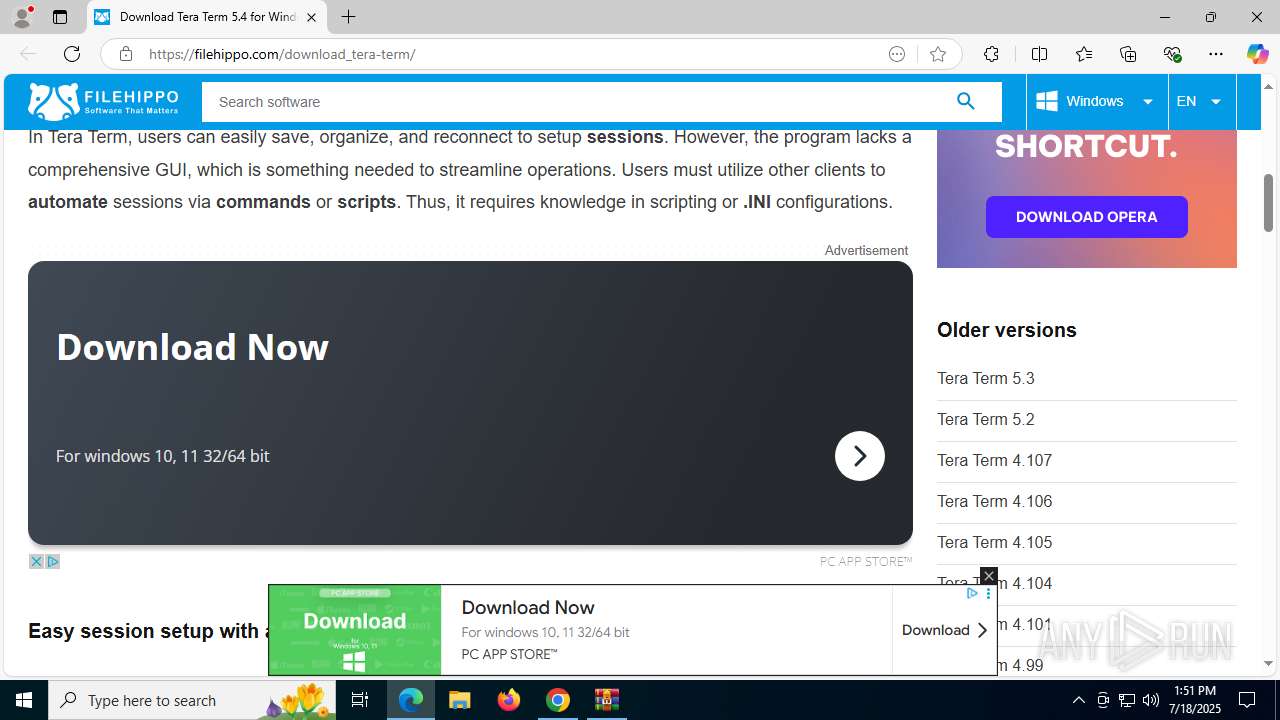1280x720 pixels.
Task: View site information lock icon
Action: point(125,54)
